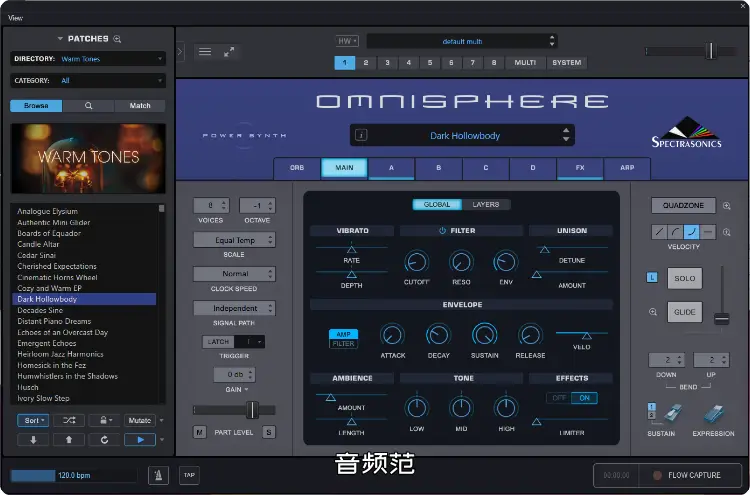Click the shuffle patches icon
This screenshot has width=750, height=495.
(x=69, y=420)
